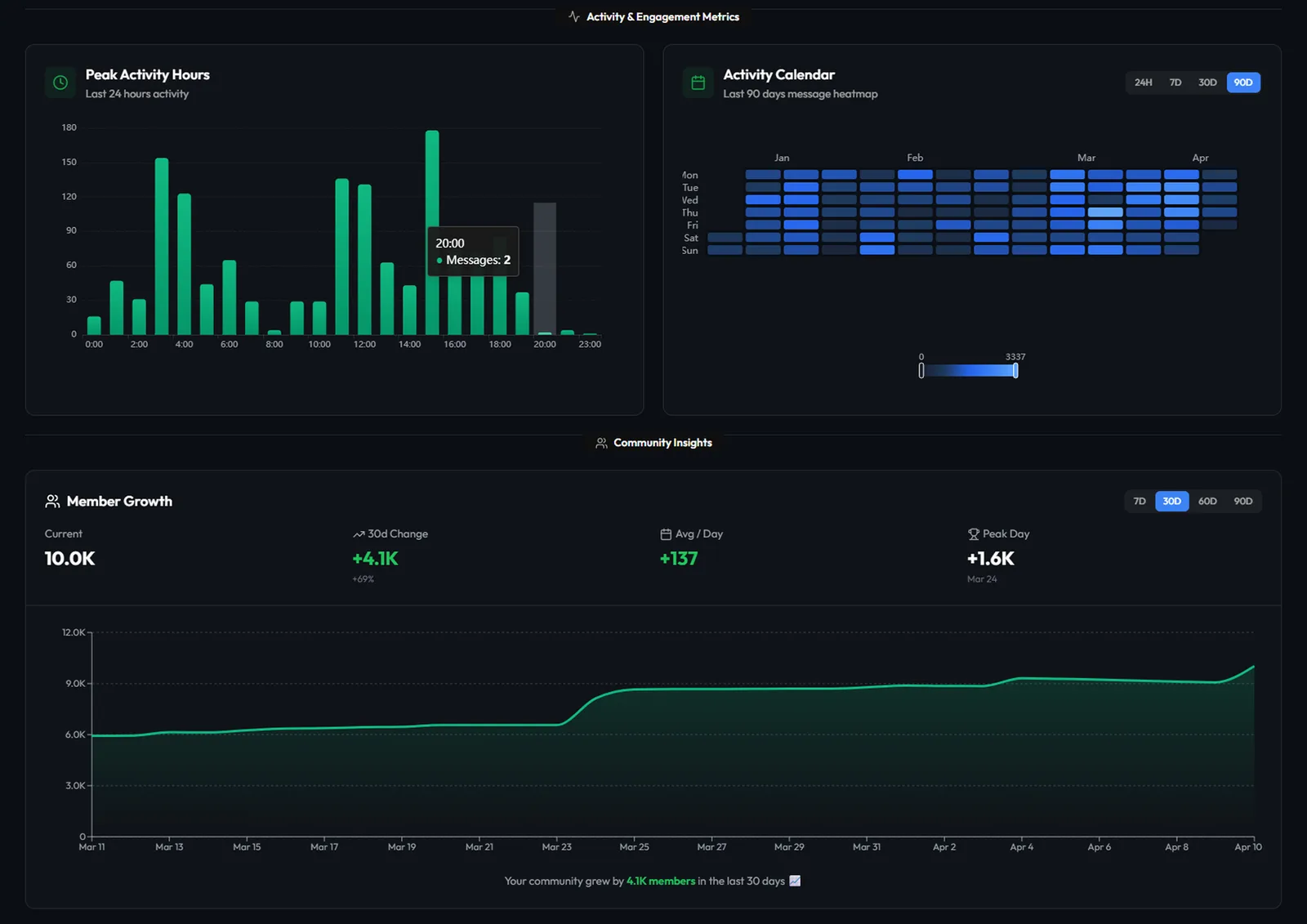Image resolution: width=1307 pixels, height=924 pixels.
Task: Click the clock icon beside Peak Activity Hours
Action: click(60, 82)
